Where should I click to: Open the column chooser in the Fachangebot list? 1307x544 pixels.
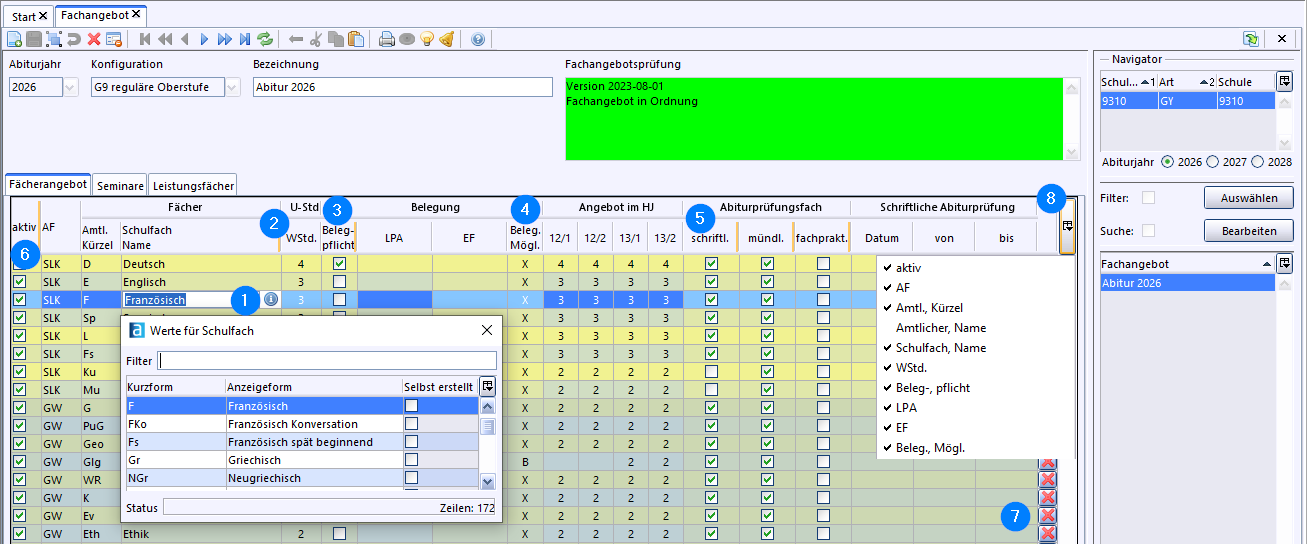(1284, 264)
